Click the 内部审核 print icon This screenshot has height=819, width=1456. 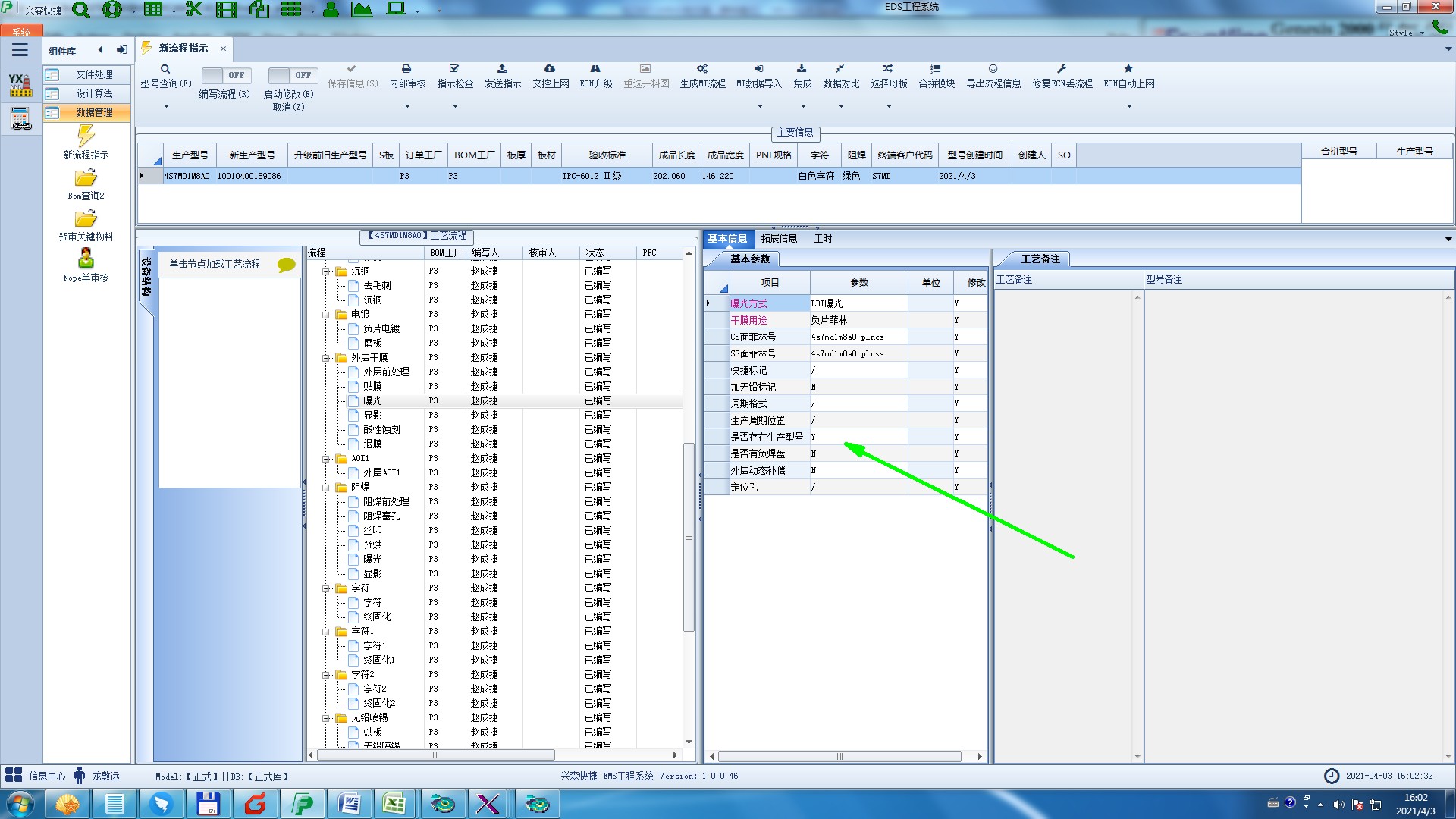406,69
